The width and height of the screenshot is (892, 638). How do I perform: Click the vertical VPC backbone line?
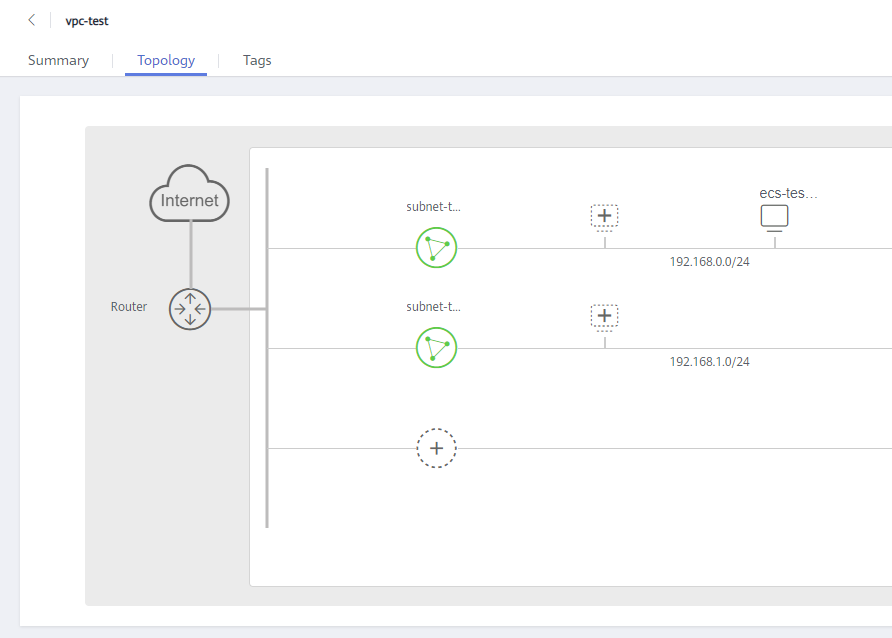pos(267,348)
